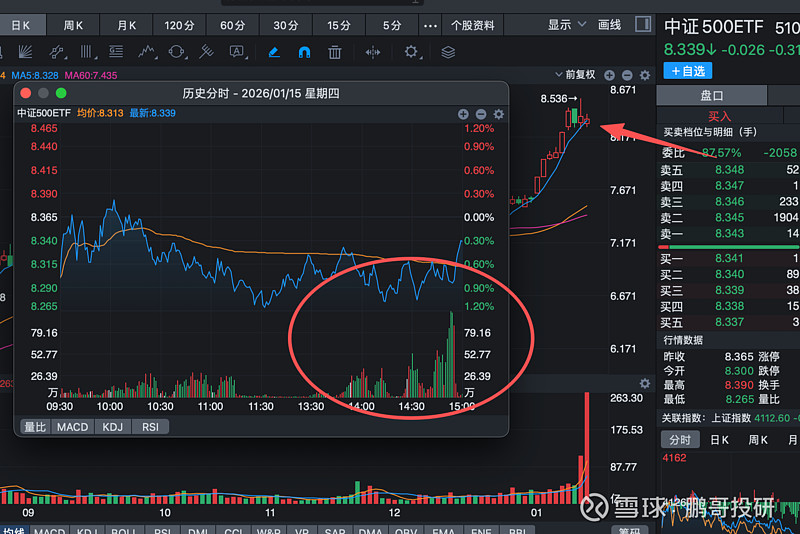Select the text annotation tool
This screenshot has width=800, height=534.
point(237,52)
